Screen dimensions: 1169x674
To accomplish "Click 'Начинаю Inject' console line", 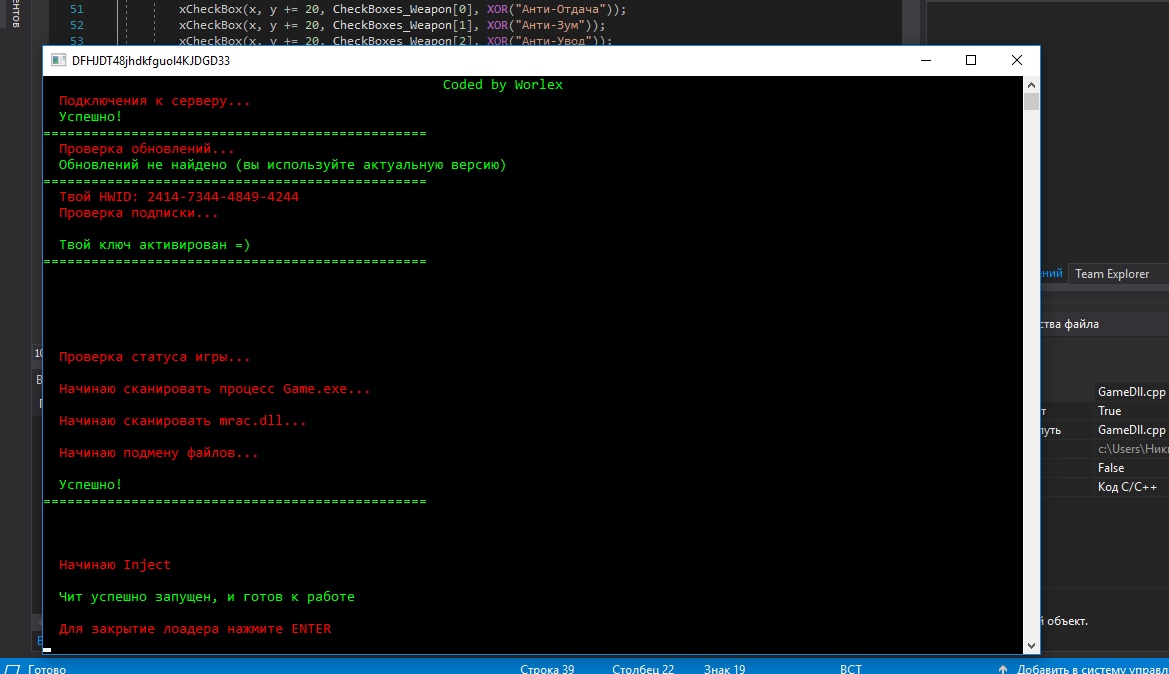I will pyautogui.click(x=115, y=564).
